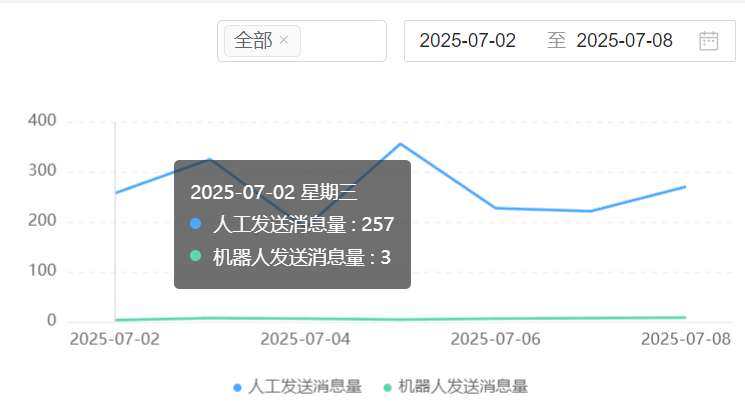
Task: Click the end date 2025-07-08 field
Action: pos(624,41)
